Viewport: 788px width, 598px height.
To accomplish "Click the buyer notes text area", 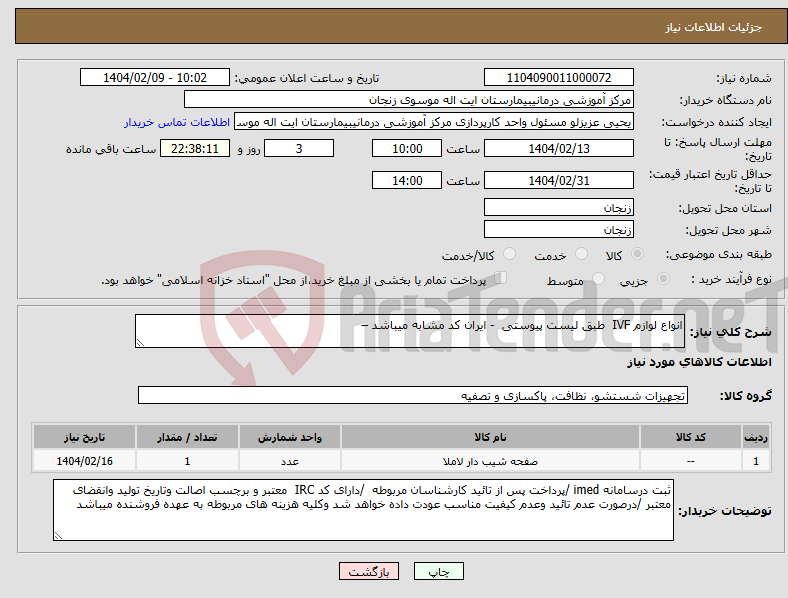I will [x=363, y=510].
